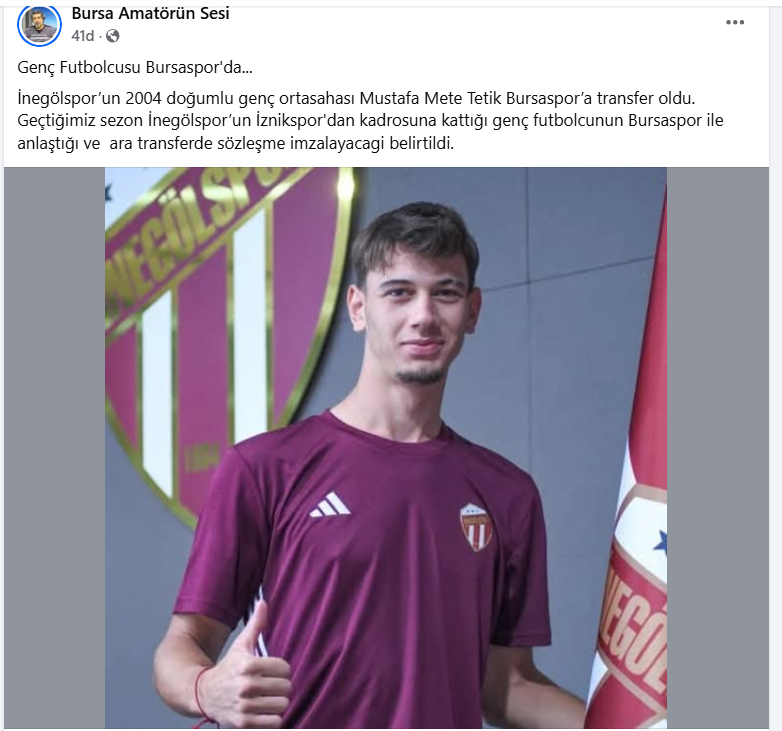This screenshot has height=731, width=782.
Task: Click the star on the İnegölspor flag
Action: coord(660,543)
